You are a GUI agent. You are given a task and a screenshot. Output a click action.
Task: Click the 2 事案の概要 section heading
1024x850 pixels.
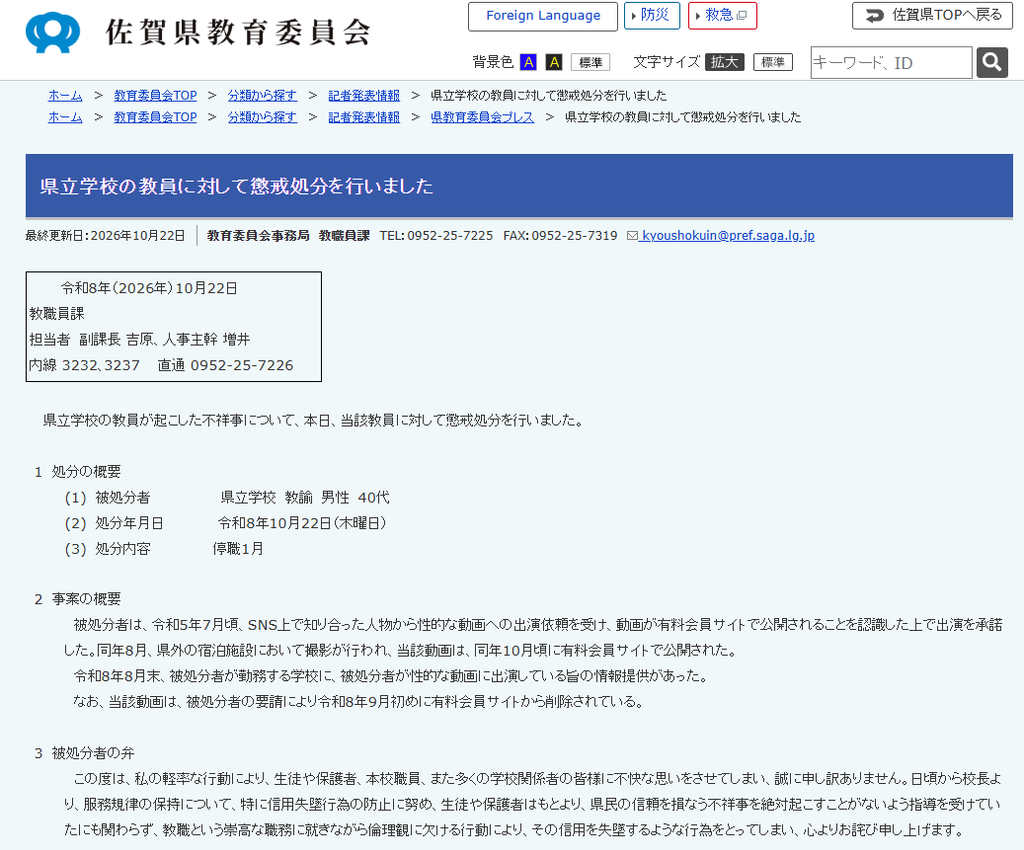(78, 599)
